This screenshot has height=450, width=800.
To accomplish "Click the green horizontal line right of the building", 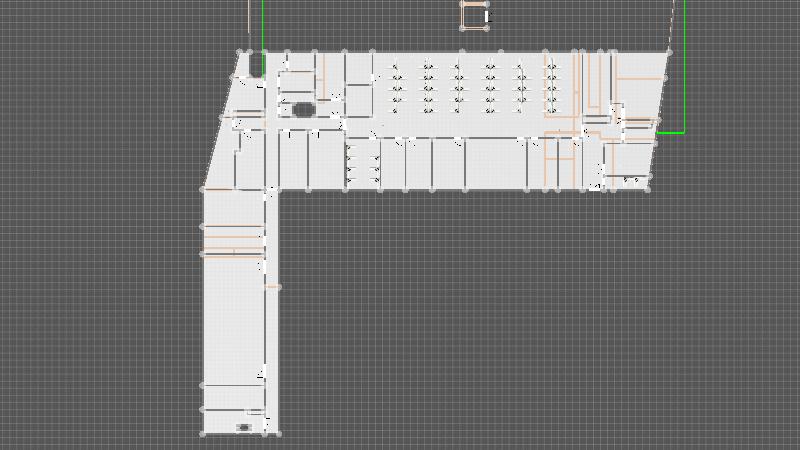I will pyautogui.click(x=670, y=133).
